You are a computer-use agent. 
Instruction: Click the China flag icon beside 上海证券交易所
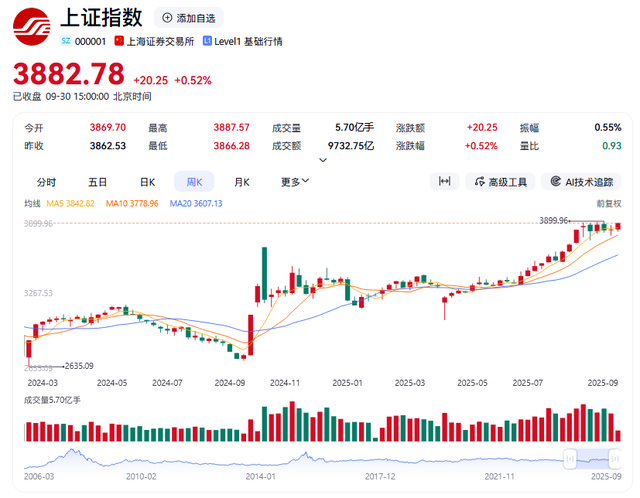coord(119,41)
